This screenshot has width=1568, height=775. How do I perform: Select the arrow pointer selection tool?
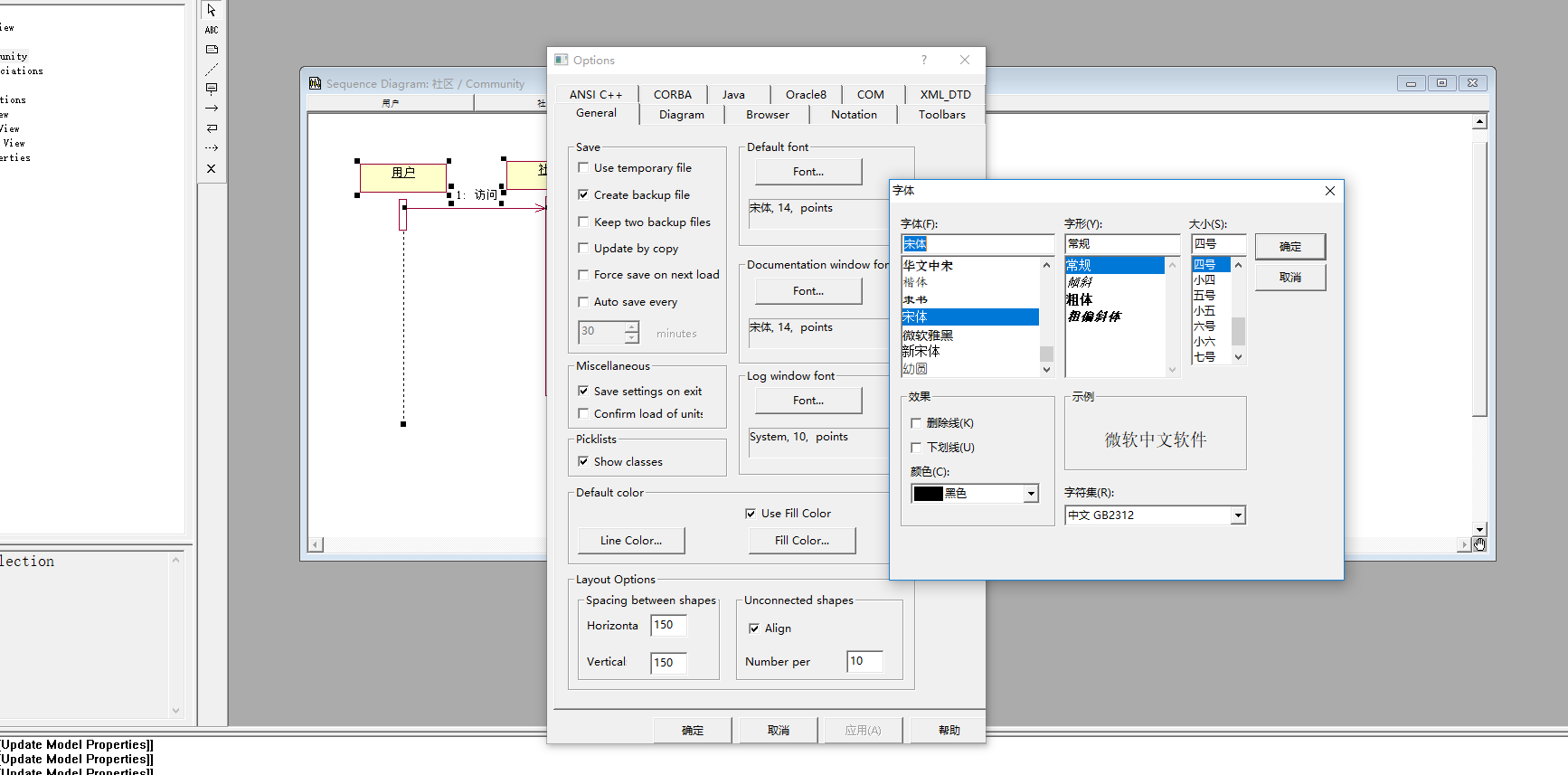(212, 11)
